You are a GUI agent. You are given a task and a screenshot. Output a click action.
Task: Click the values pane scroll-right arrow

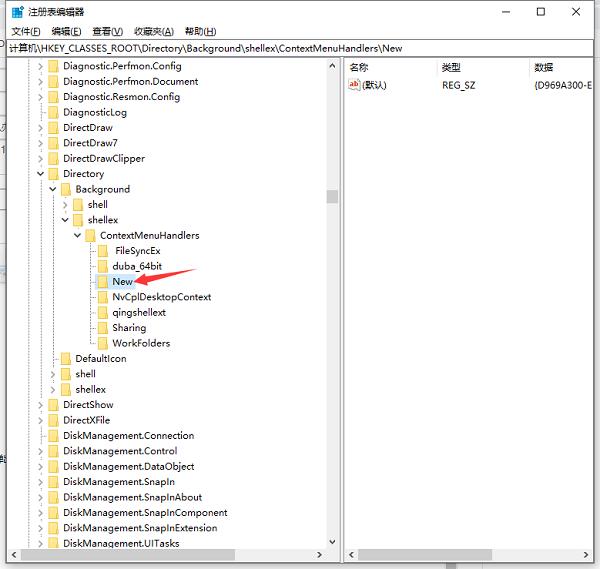tap(585, 554)
